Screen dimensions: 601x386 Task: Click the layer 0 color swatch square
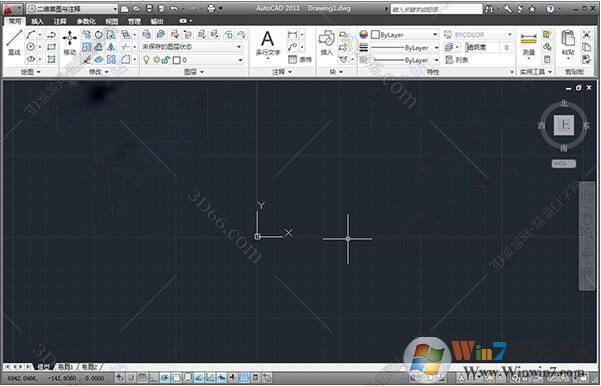tap(177, 60)
